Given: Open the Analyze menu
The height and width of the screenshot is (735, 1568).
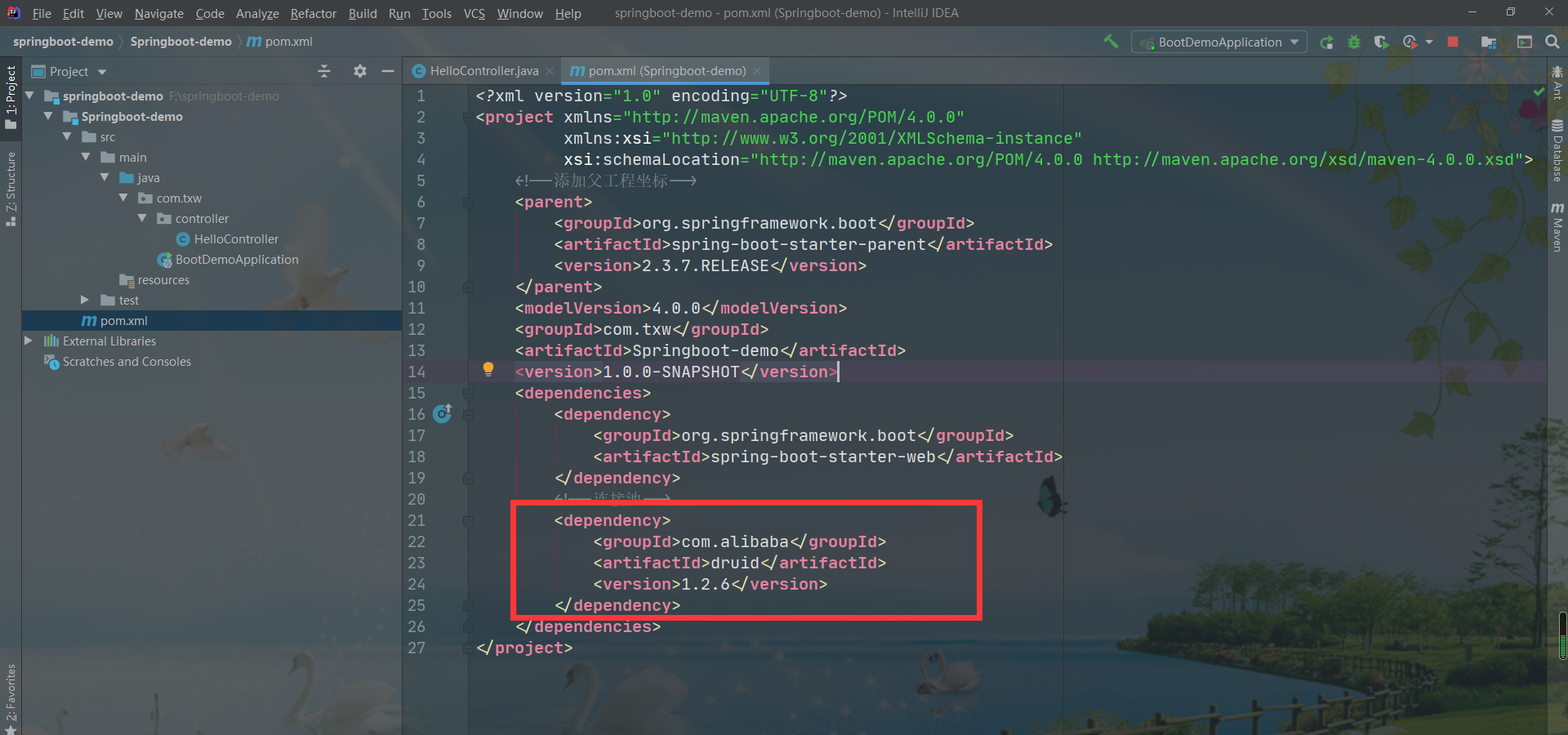Looking at the screenshot, I should point(257,13).
